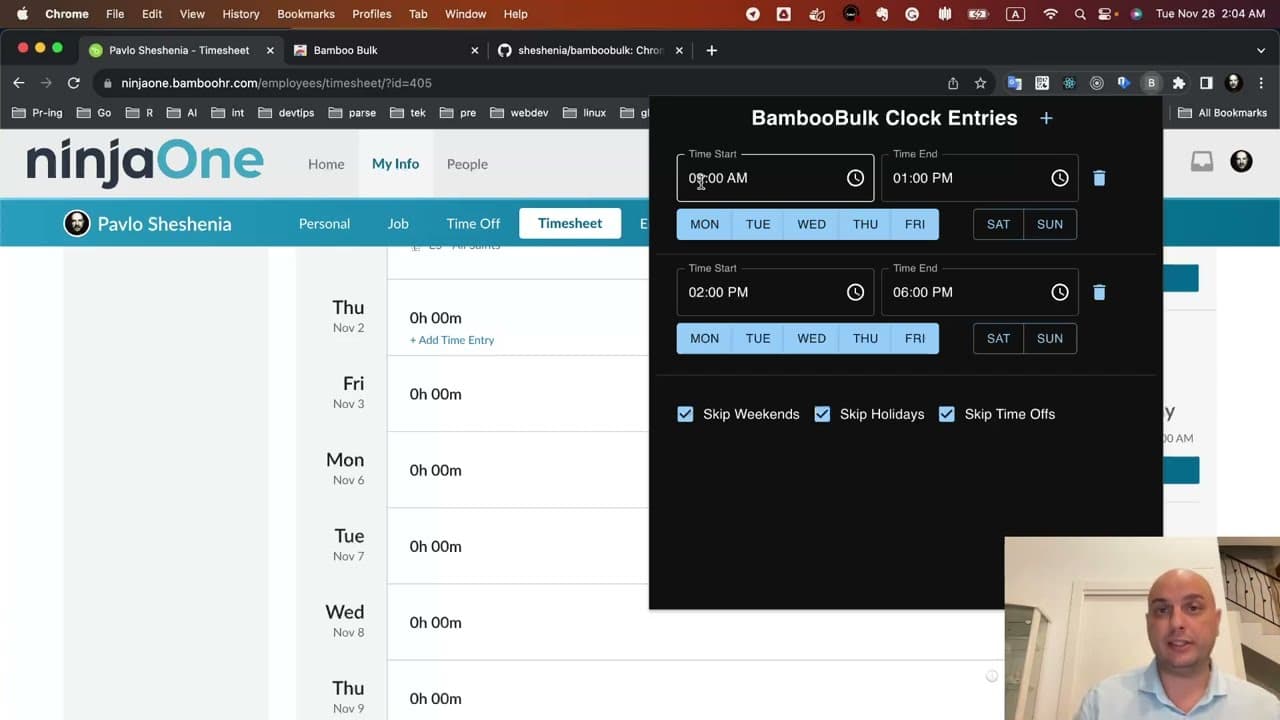
Task: Share this page from address bar
Action: pos(953,83)
